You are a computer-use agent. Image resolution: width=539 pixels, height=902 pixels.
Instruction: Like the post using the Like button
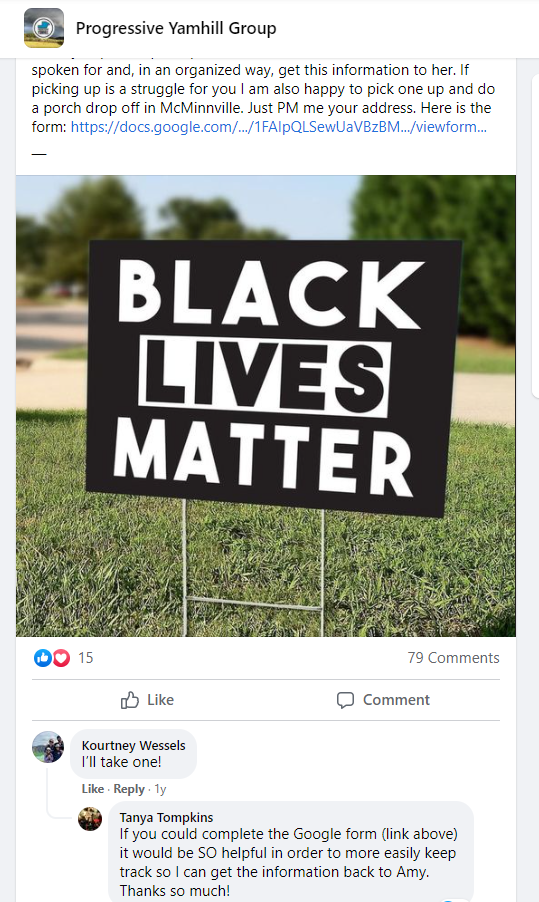tap(147, 700)
